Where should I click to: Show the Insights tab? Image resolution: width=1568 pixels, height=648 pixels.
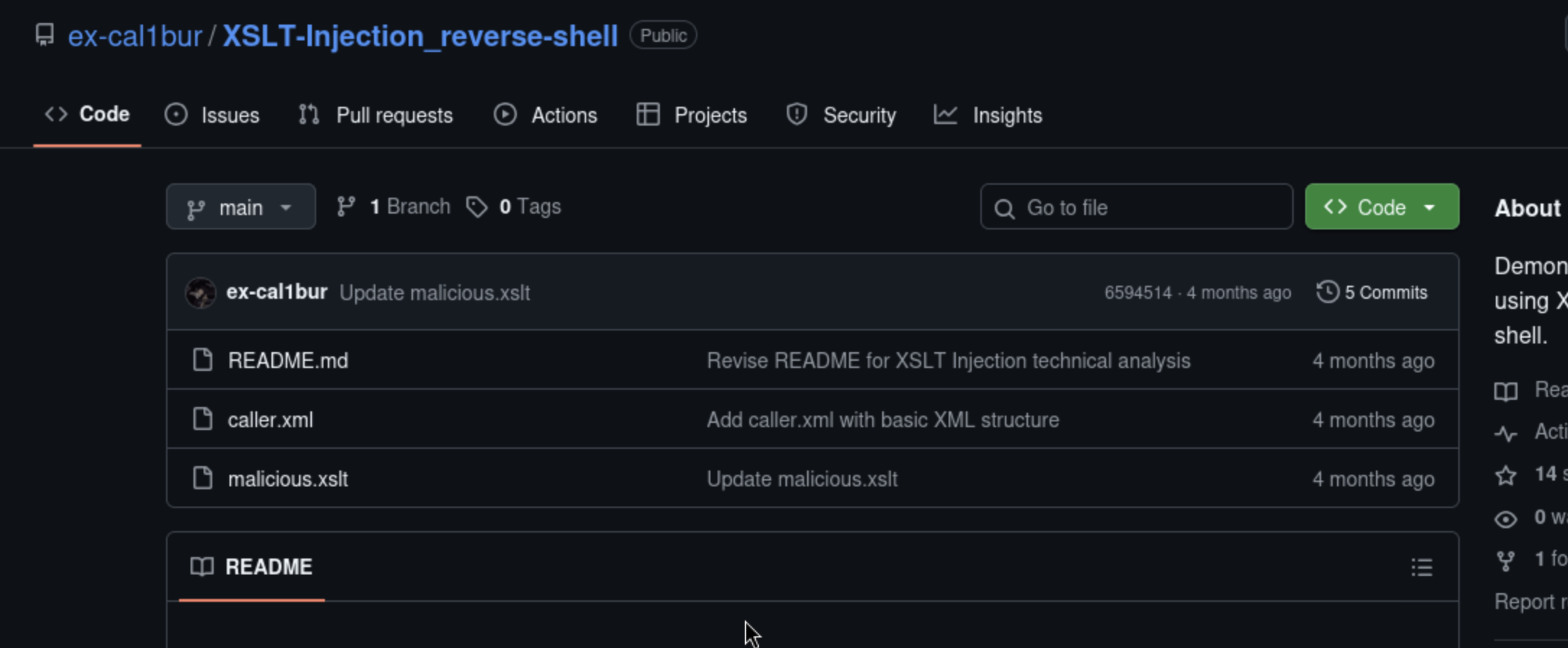[988, 115]
